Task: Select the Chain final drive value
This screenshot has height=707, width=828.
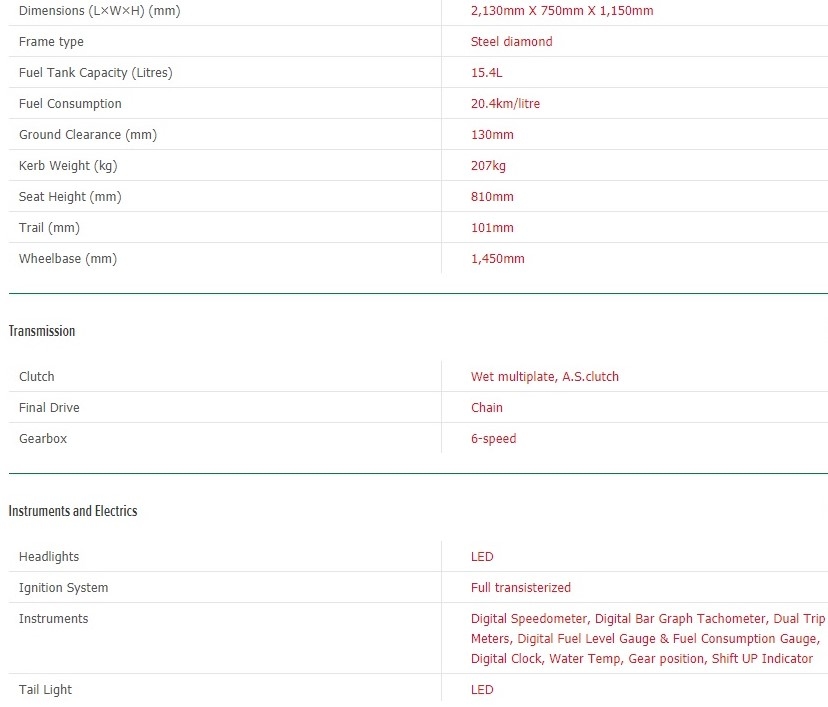Action: pos(487,408)
